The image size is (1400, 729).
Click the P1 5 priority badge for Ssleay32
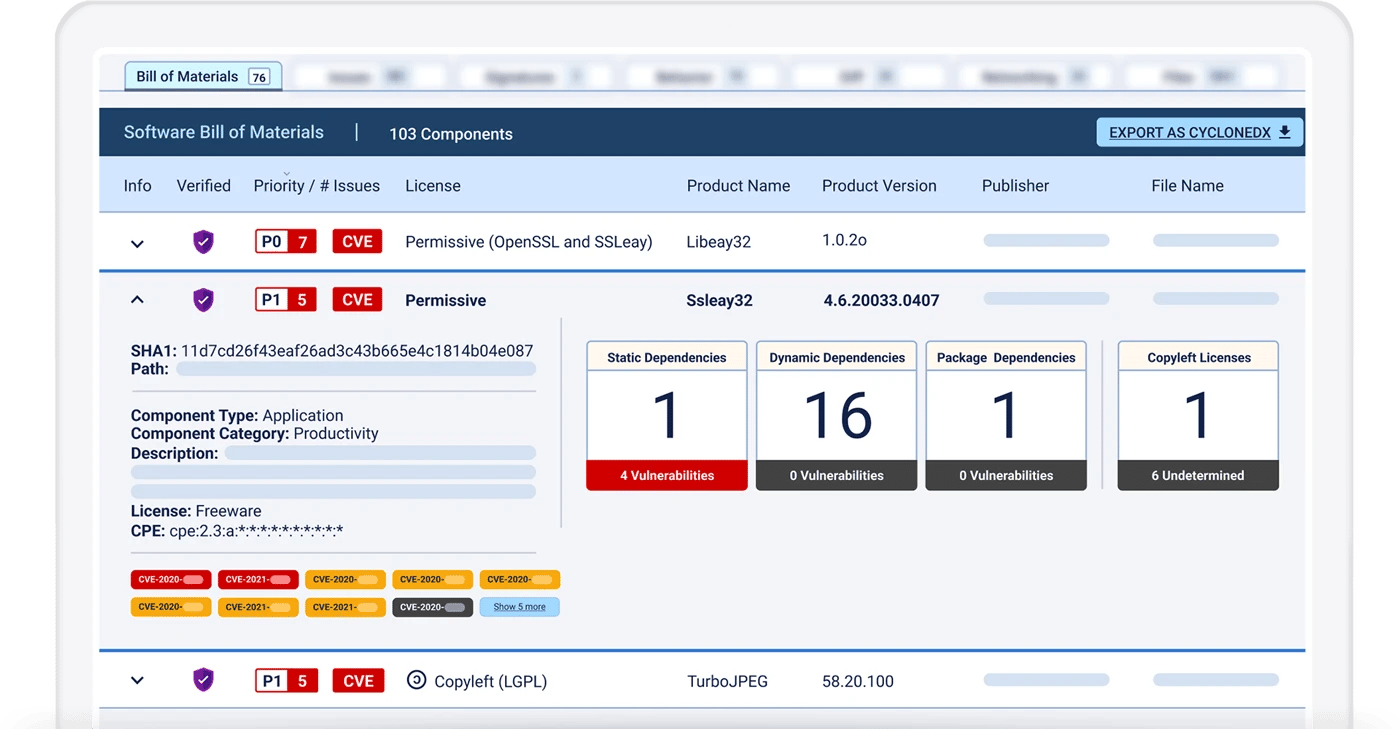tap(286, 300)
